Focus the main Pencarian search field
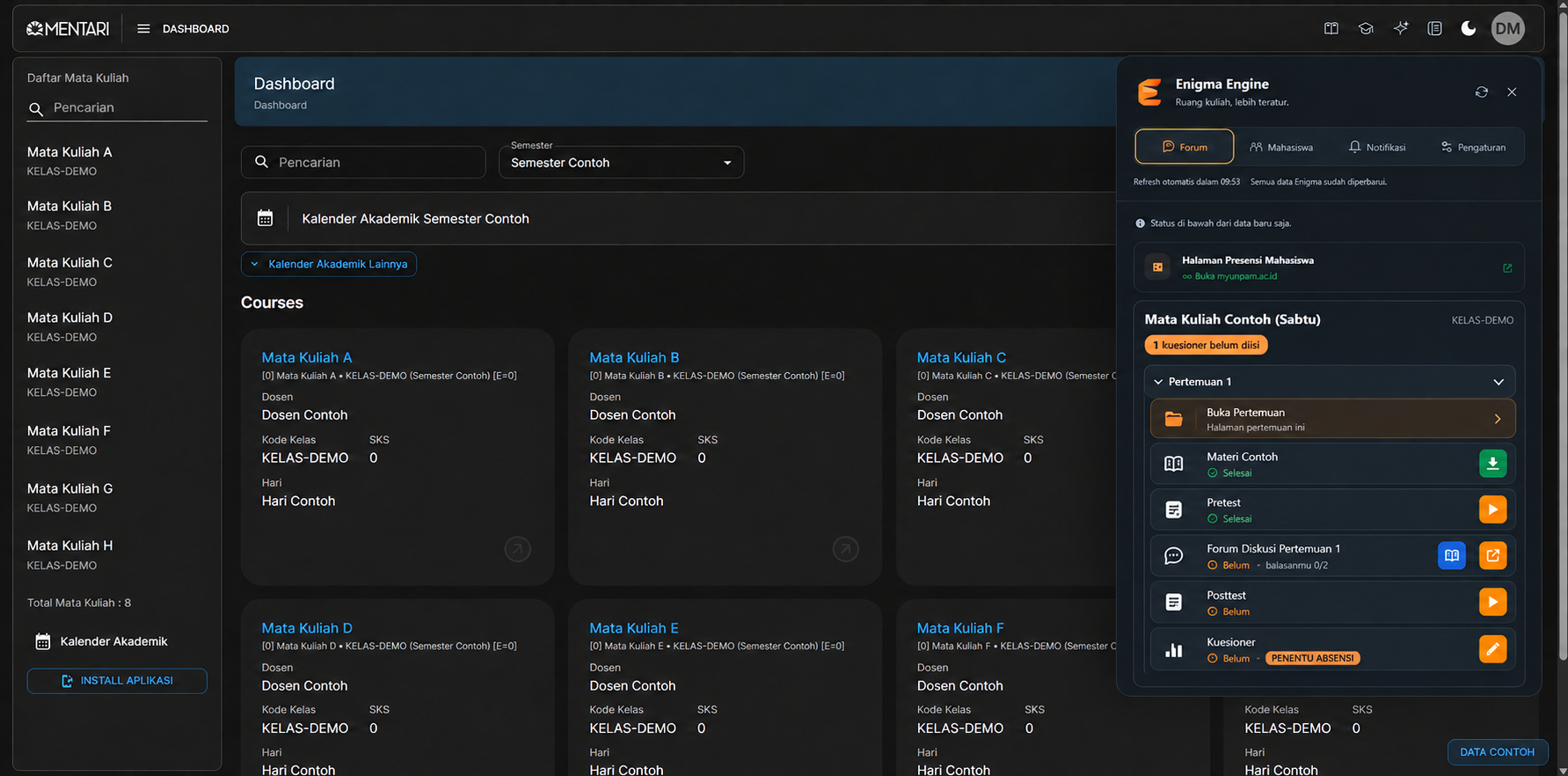Screen dimensions: 1568x776 (363, 163)
